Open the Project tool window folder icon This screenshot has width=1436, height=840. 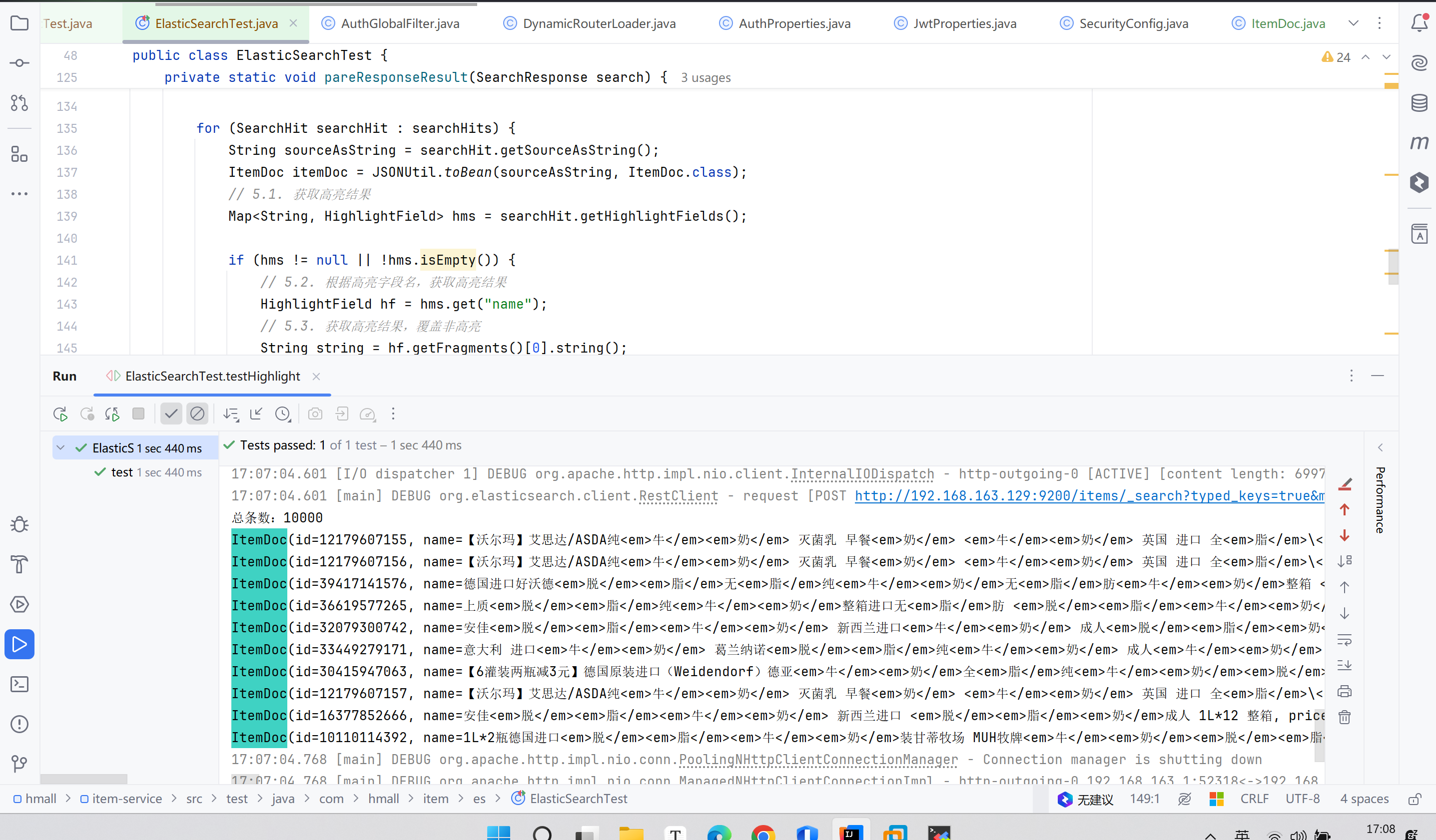point(19,23)
